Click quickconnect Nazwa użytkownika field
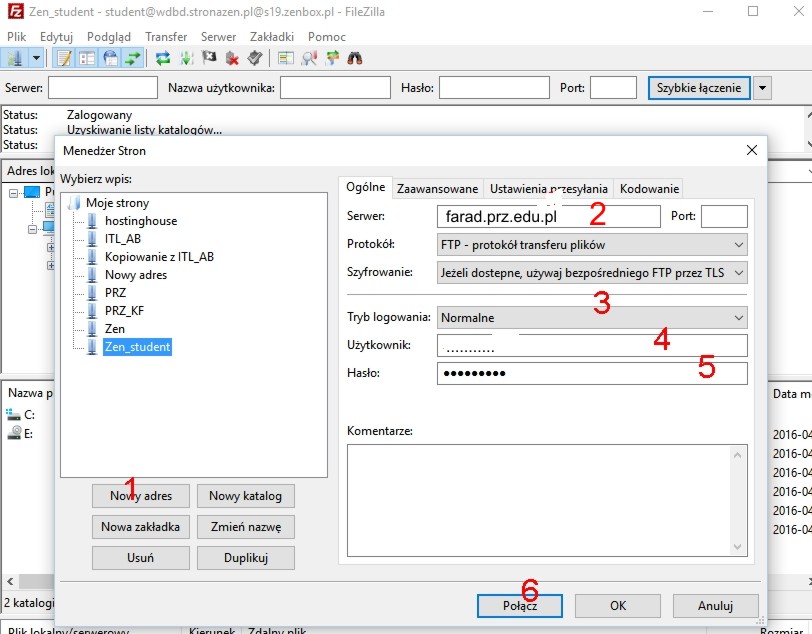The height and width of the screenshot is (634, 812). coord(335,88)
